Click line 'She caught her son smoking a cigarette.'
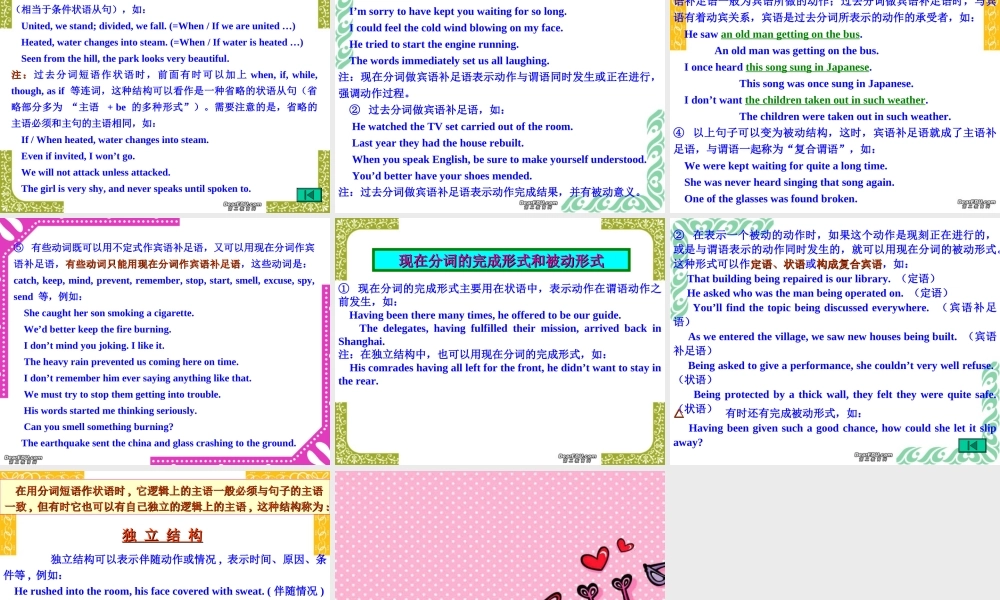Image resolution: width=1000 pixels, height=600 pixels. click(x=109, y=313)
